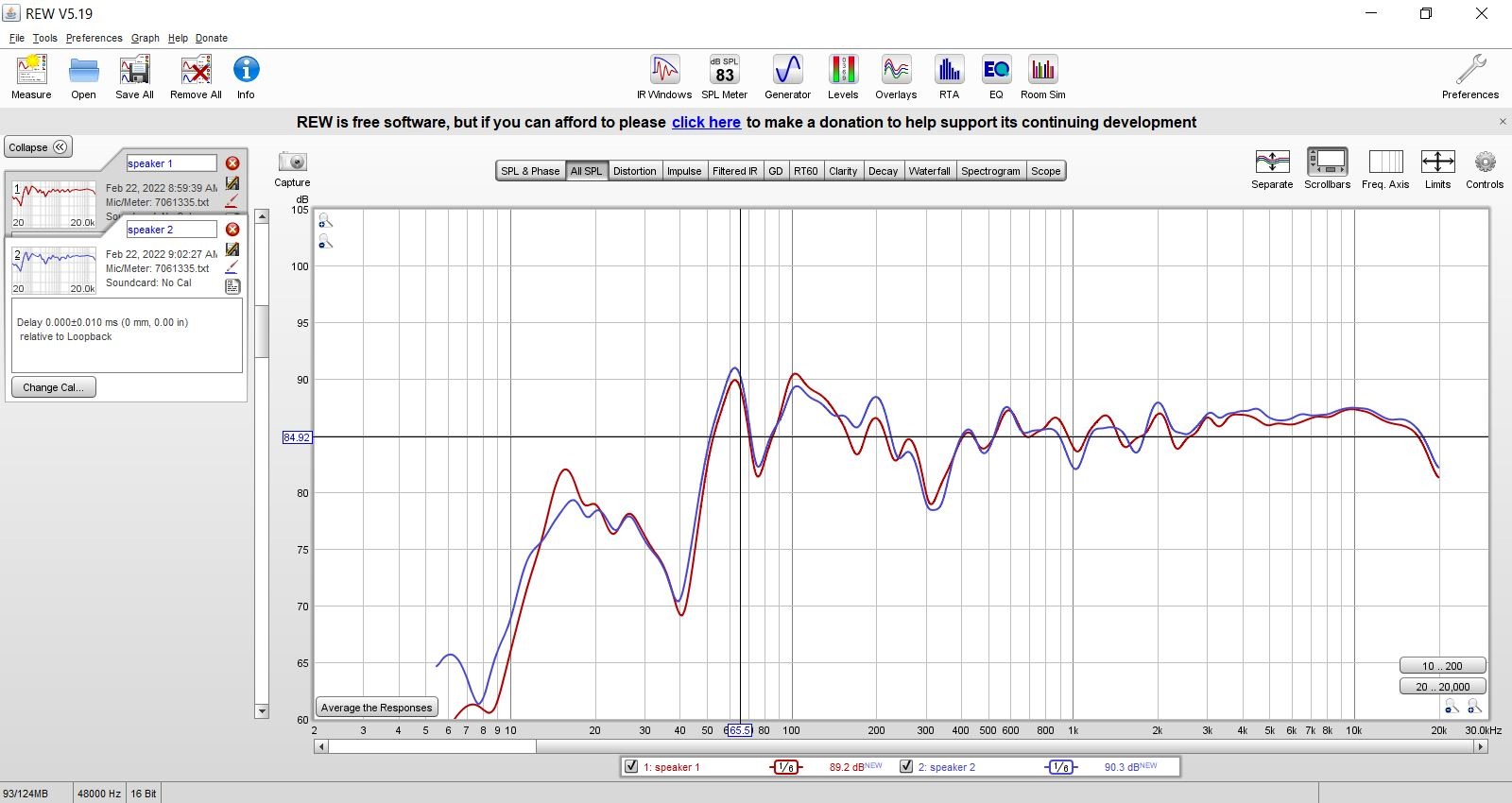Viewport: 1512px width, 803px height.
Task: Change speaker 2 1/6 smoothing indicator
Action: tap(1060, 767)
